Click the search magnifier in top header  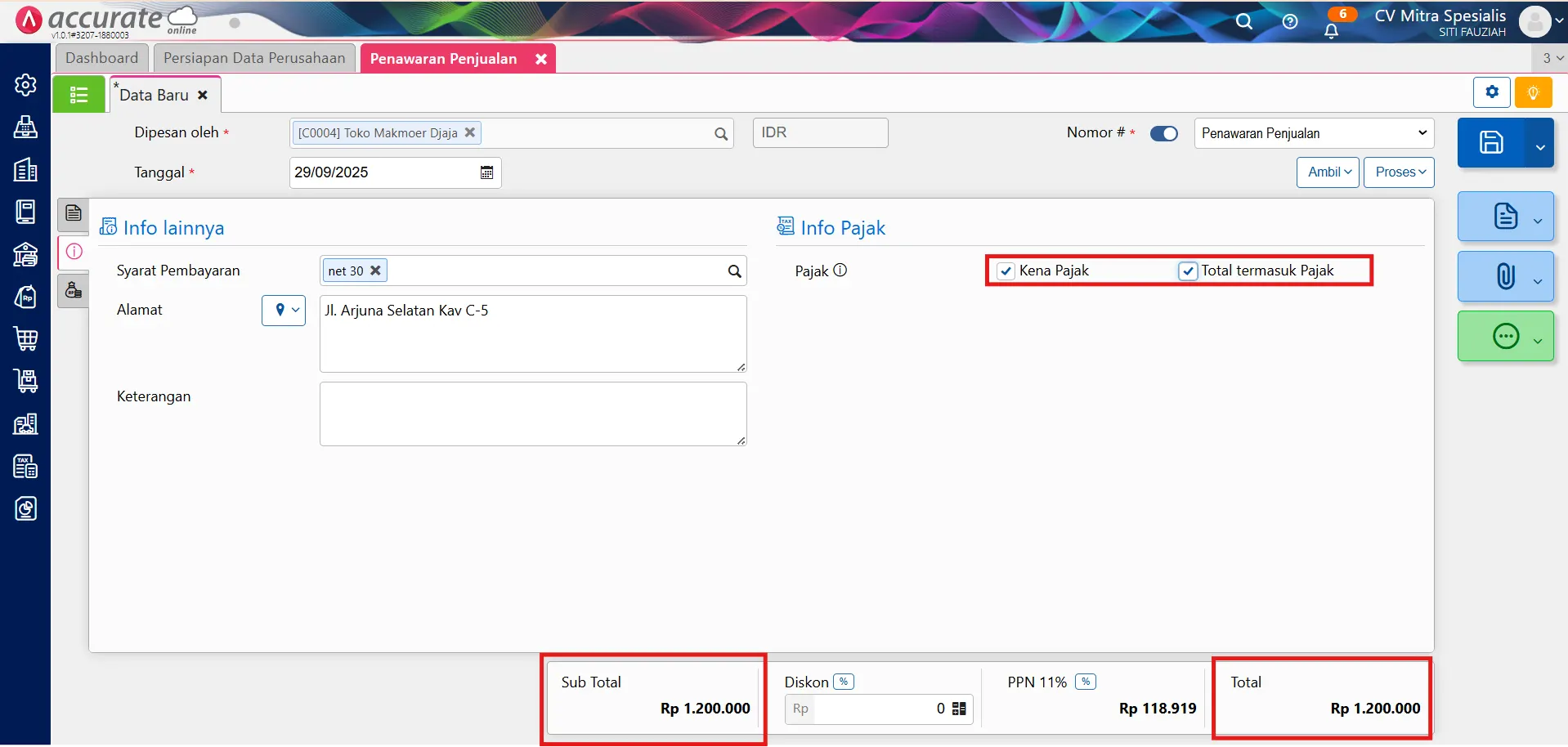tap(1243, 22)
